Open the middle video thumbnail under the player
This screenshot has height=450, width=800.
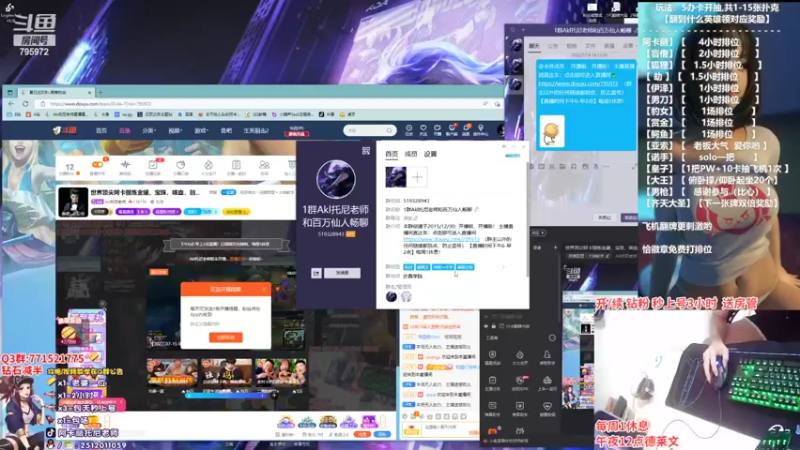coord(226,372)
